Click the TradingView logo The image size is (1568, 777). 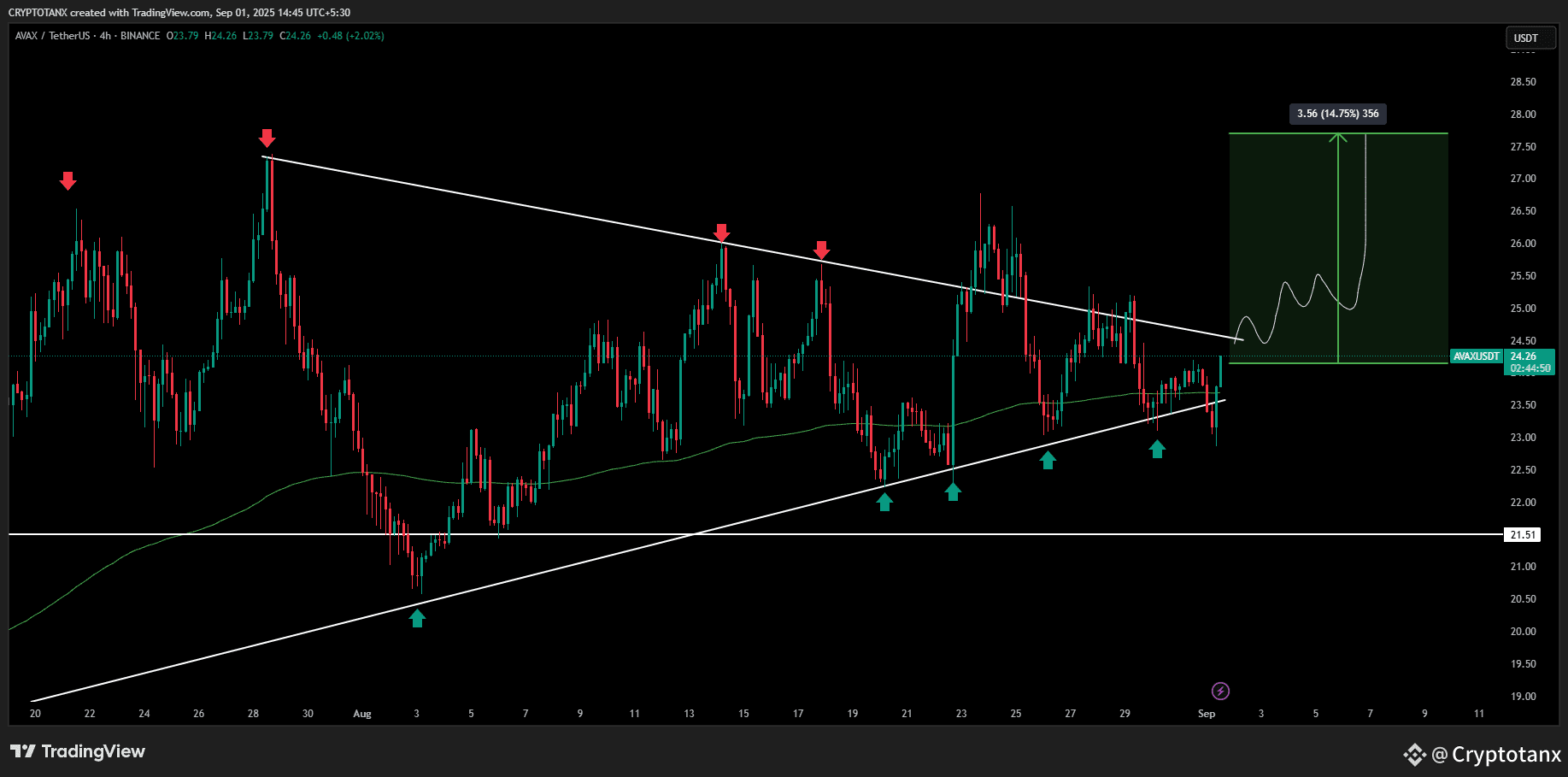coord(78,751)
